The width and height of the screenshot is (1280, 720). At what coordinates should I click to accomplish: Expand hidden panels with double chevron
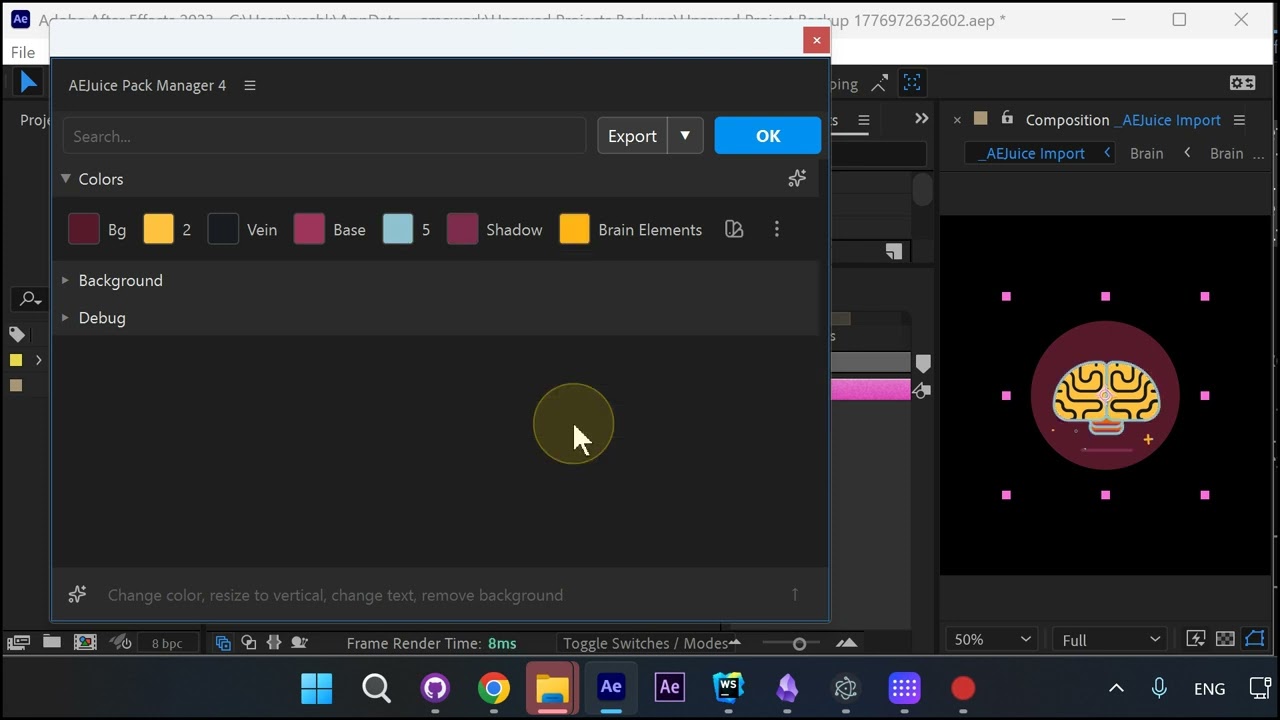(922, 119)
